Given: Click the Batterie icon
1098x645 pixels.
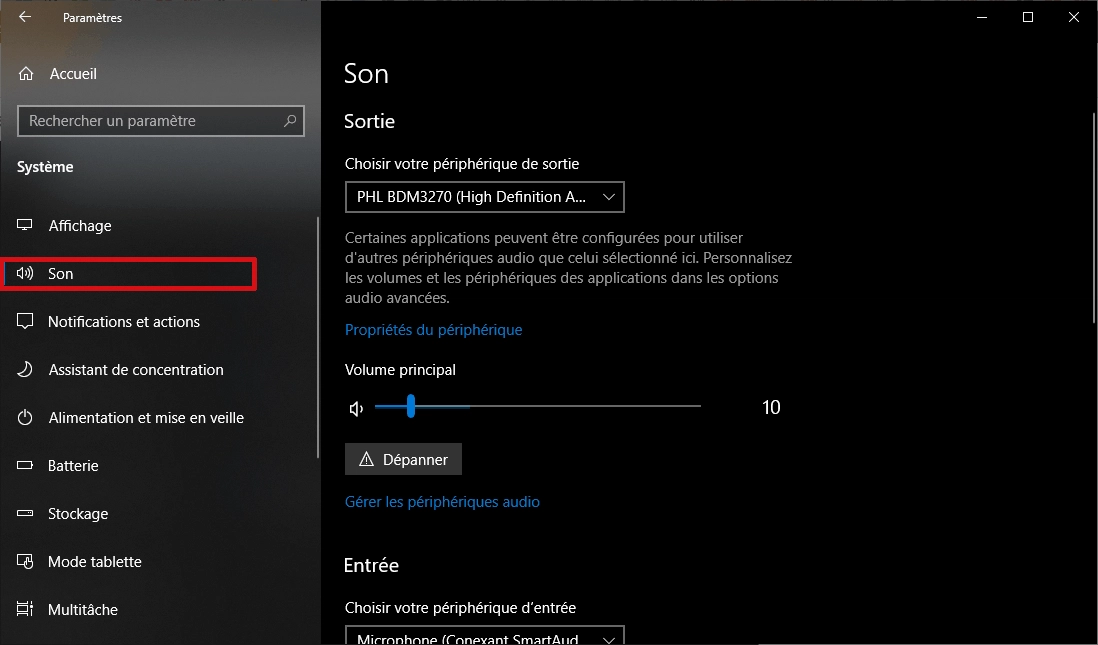Looking at the screenshot, I should pyautogui.click(x=26, y=466).
